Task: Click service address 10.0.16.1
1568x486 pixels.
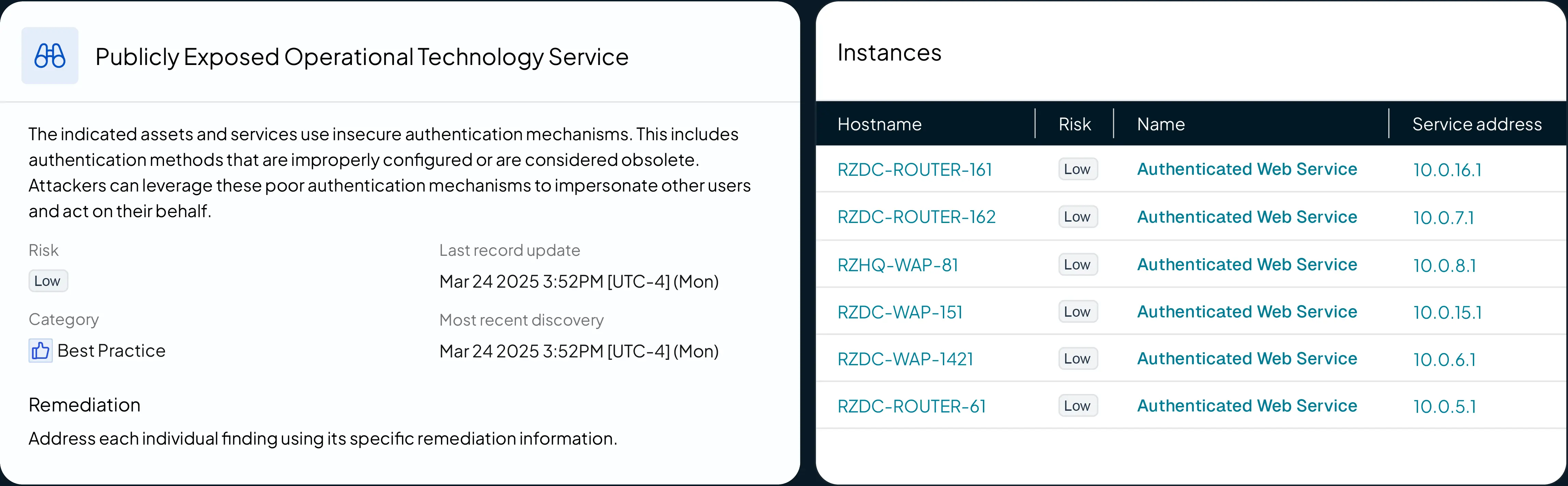Action: tap(1447, 170)
